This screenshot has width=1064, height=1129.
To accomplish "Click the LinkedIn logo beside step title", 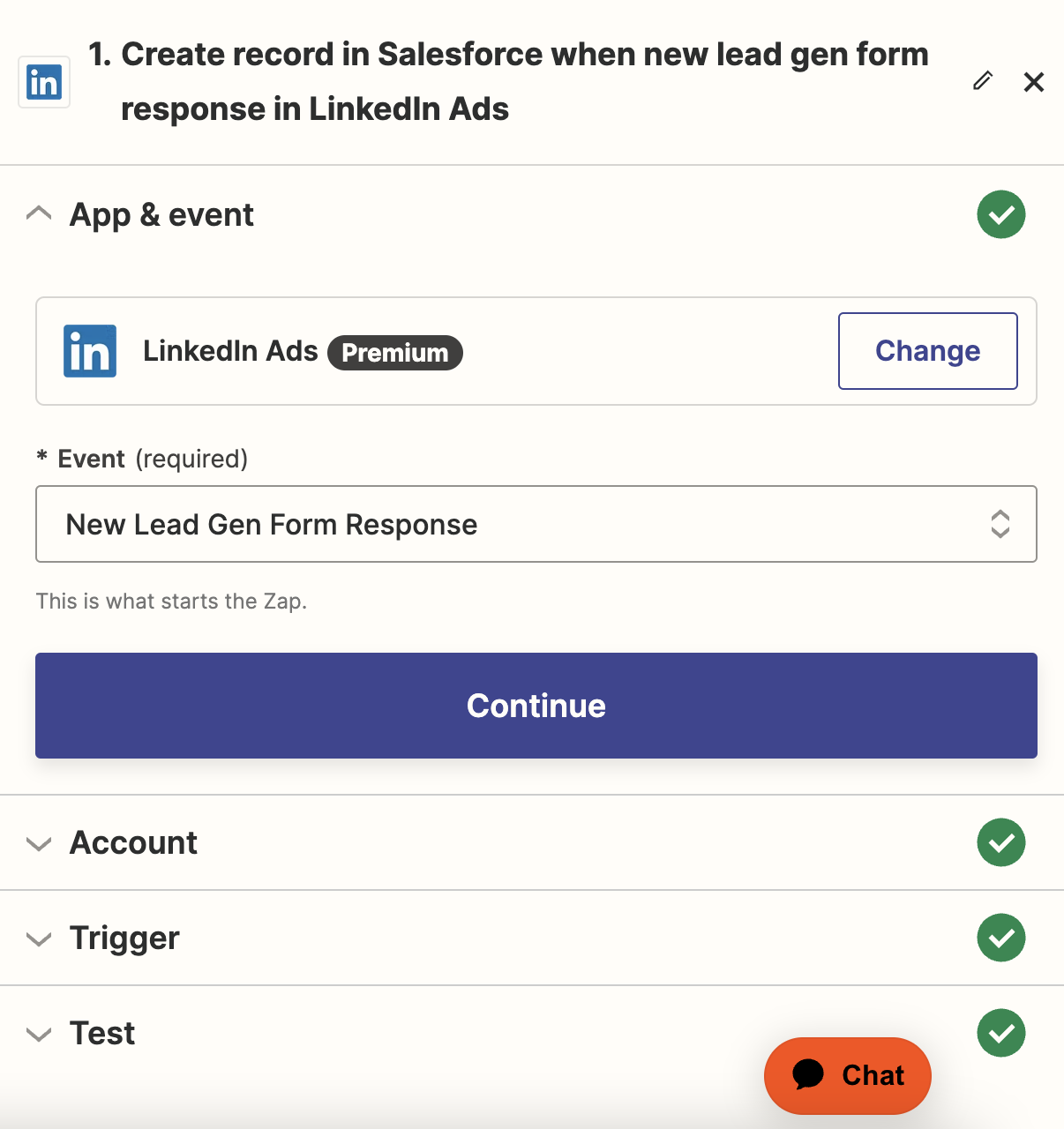I will click(44, 82).
